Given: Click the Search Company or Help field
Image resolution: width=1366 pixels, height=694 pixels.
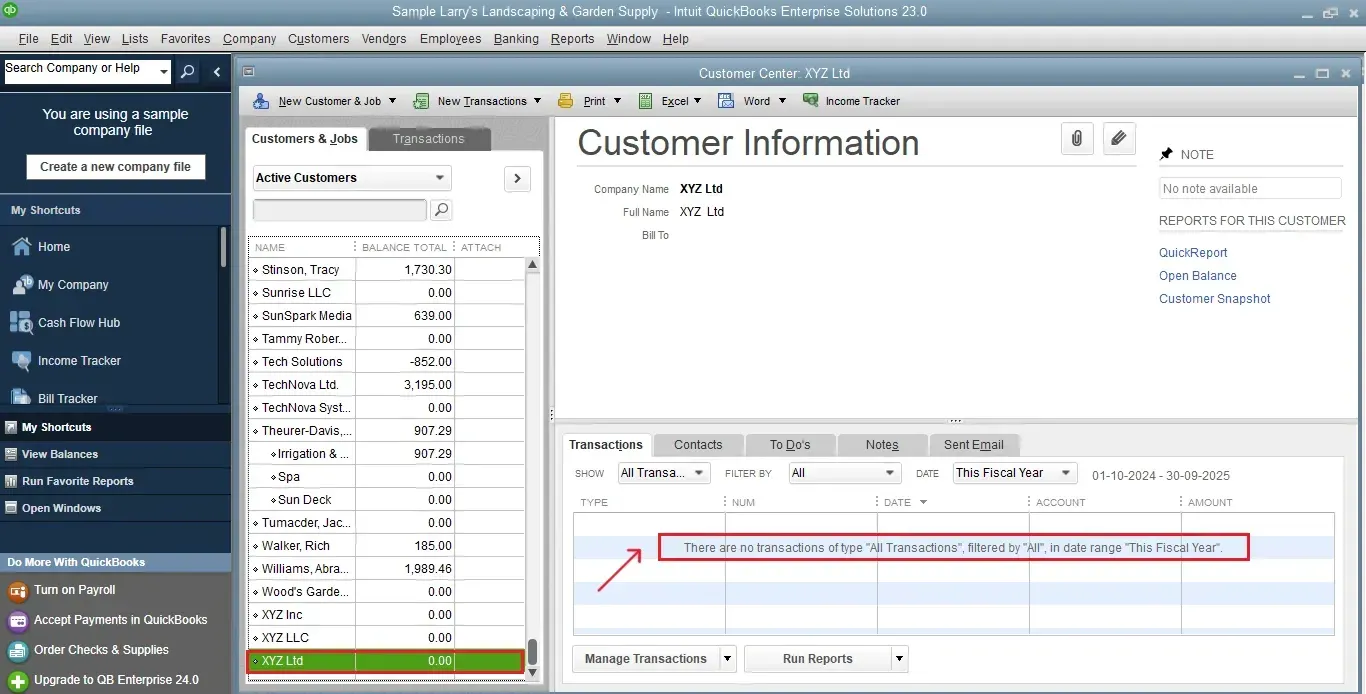Looking at the screenshot, I should point(80,72).
